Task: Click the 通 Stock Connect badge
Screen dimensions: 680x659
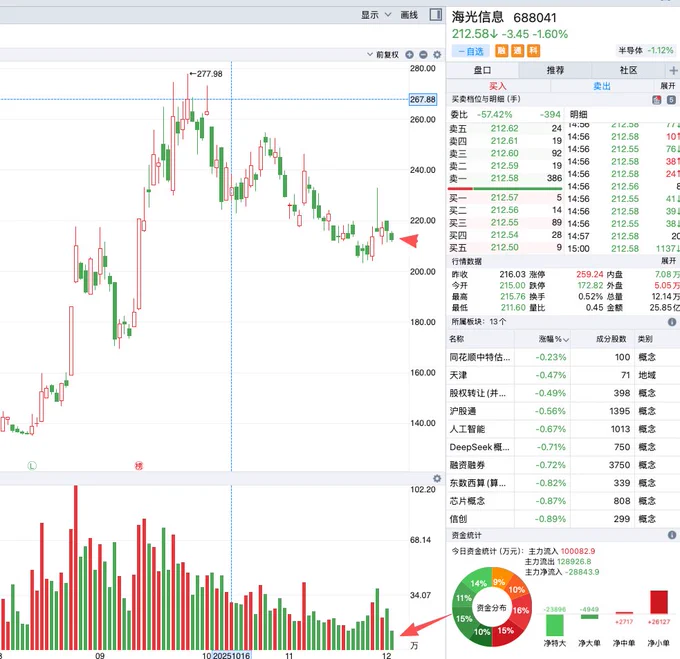Action: click(517, 51)
